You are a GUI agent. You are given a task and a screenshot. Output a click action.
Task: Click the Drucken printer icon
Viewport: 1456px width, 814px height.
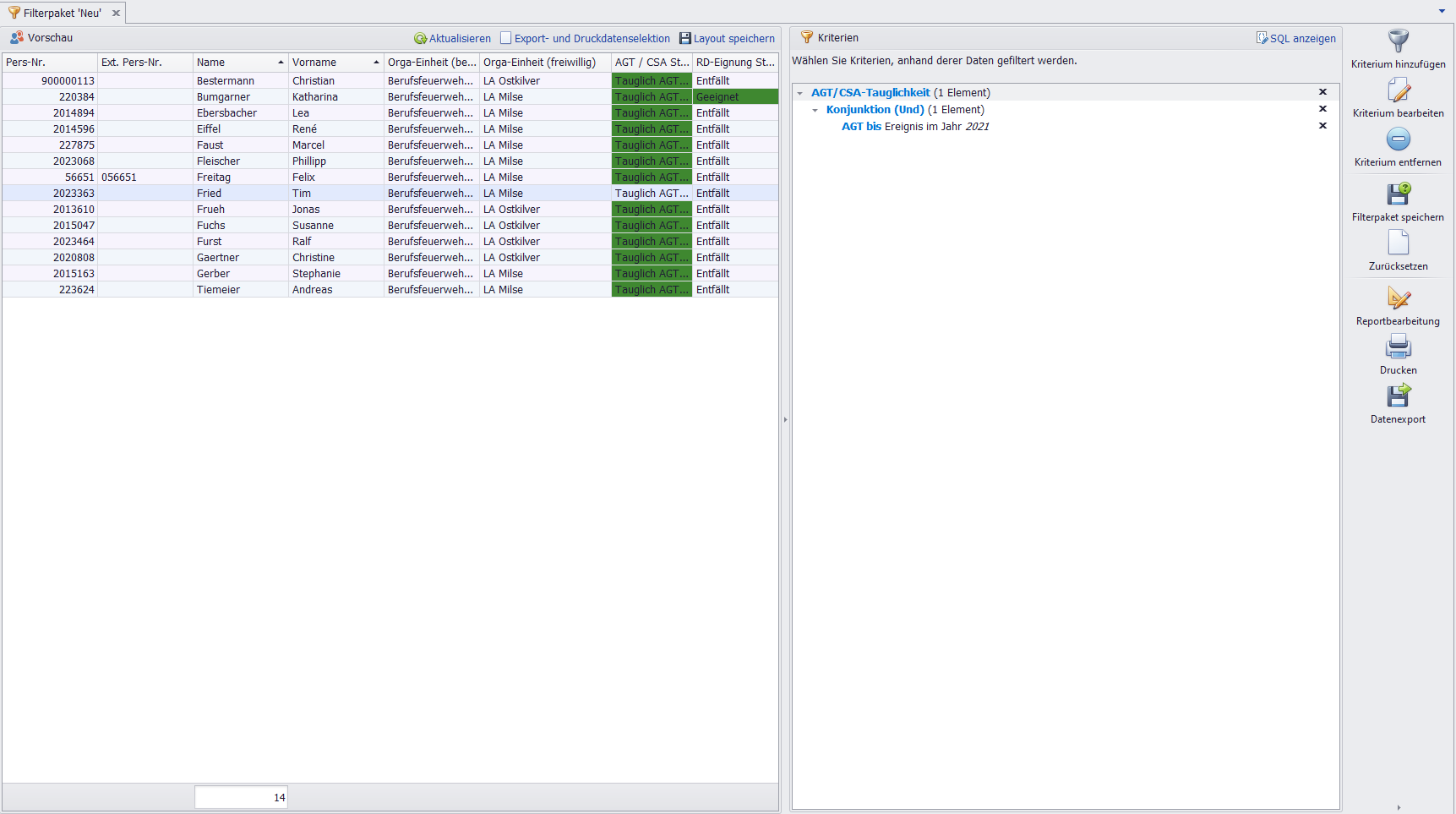coord(1398,347)
